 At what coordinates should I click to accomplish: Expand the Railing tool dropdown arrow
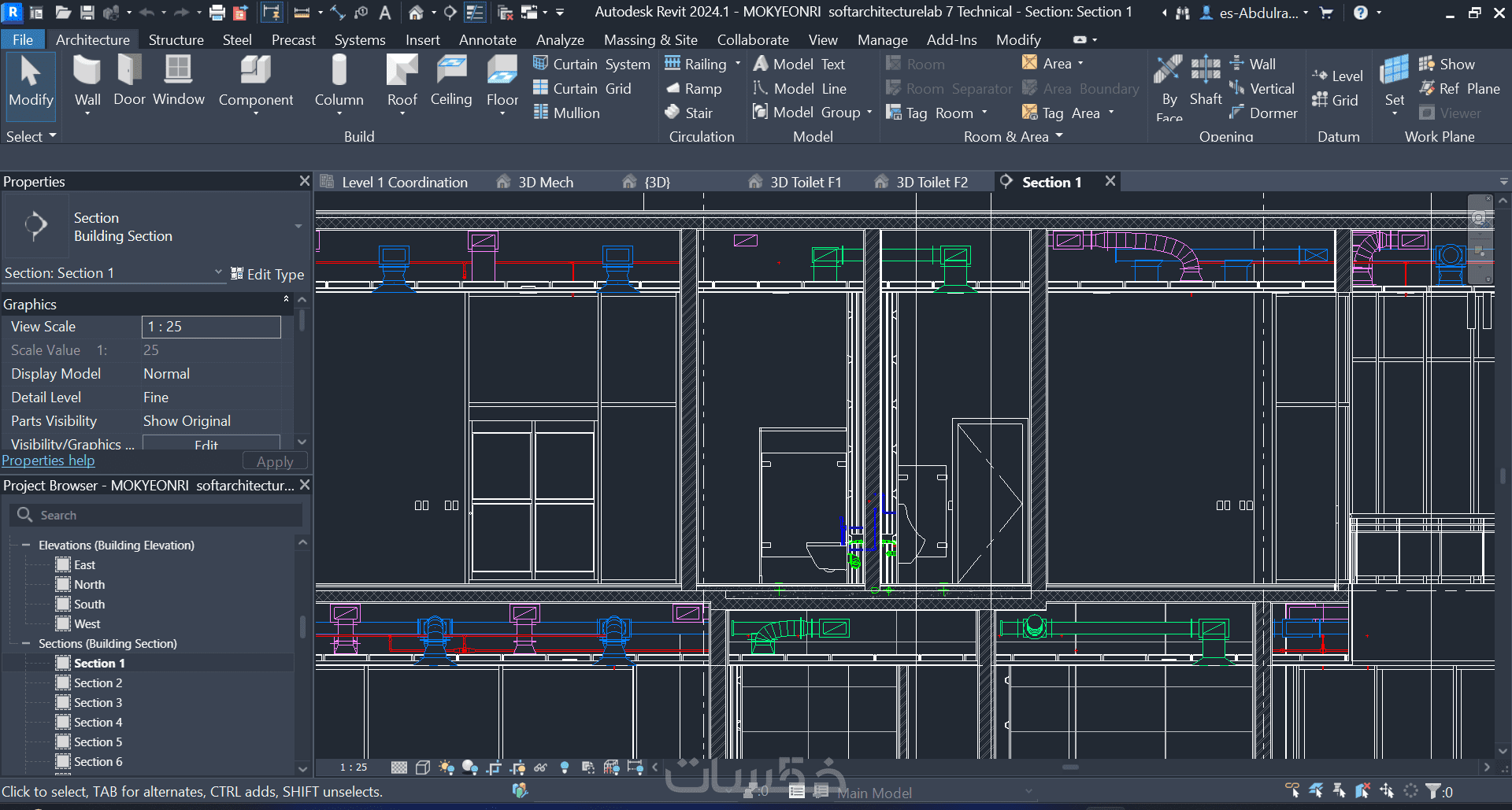click(738, 64)
